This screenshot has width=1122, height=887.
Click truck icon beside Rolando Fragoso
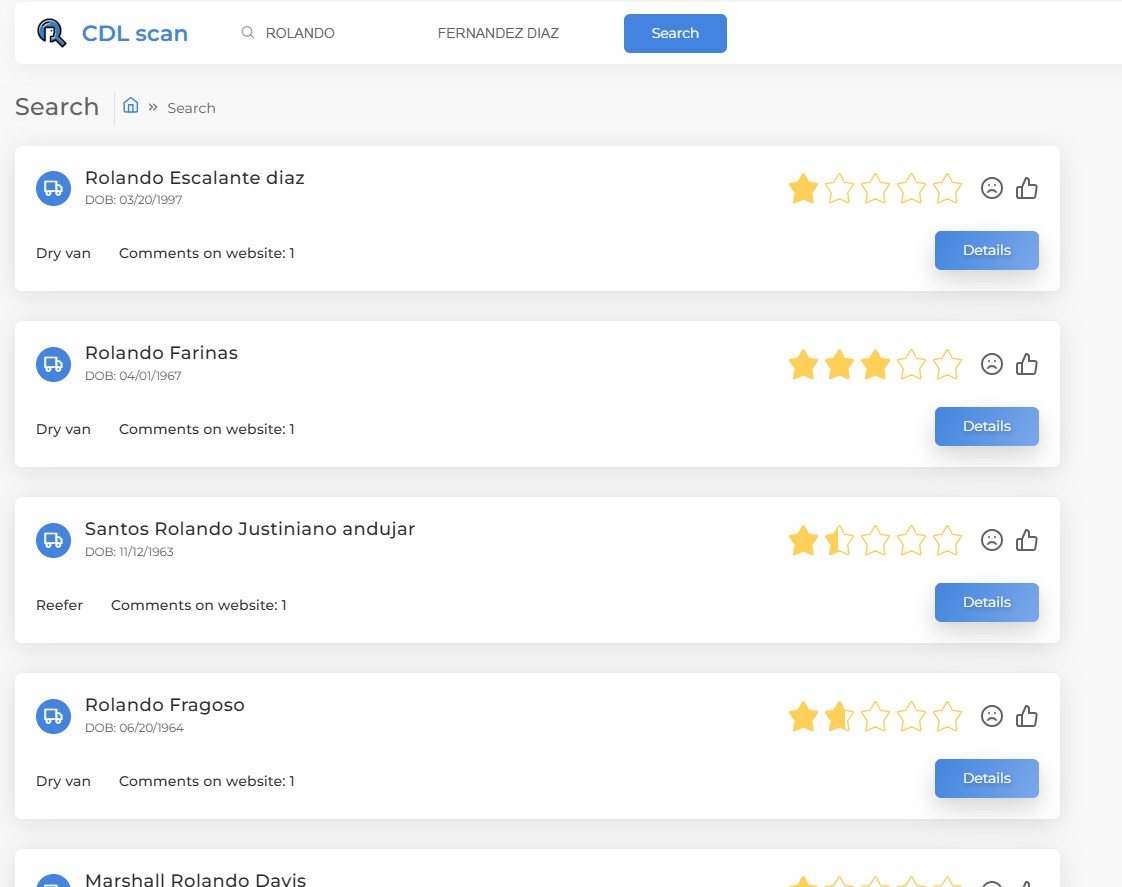pyautogui.click(x=53, y=716)
